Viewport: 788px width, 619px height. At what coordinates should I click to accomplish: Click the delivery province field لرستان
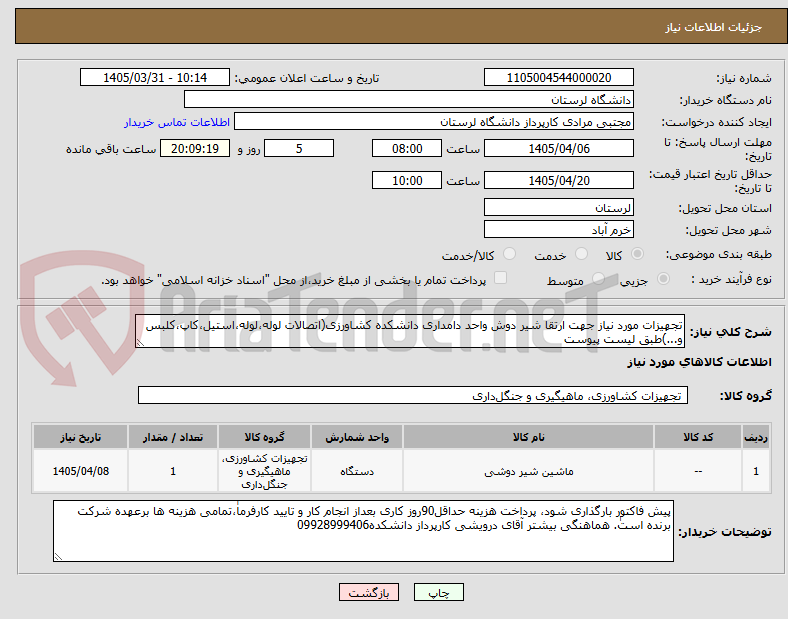[559, 208]
